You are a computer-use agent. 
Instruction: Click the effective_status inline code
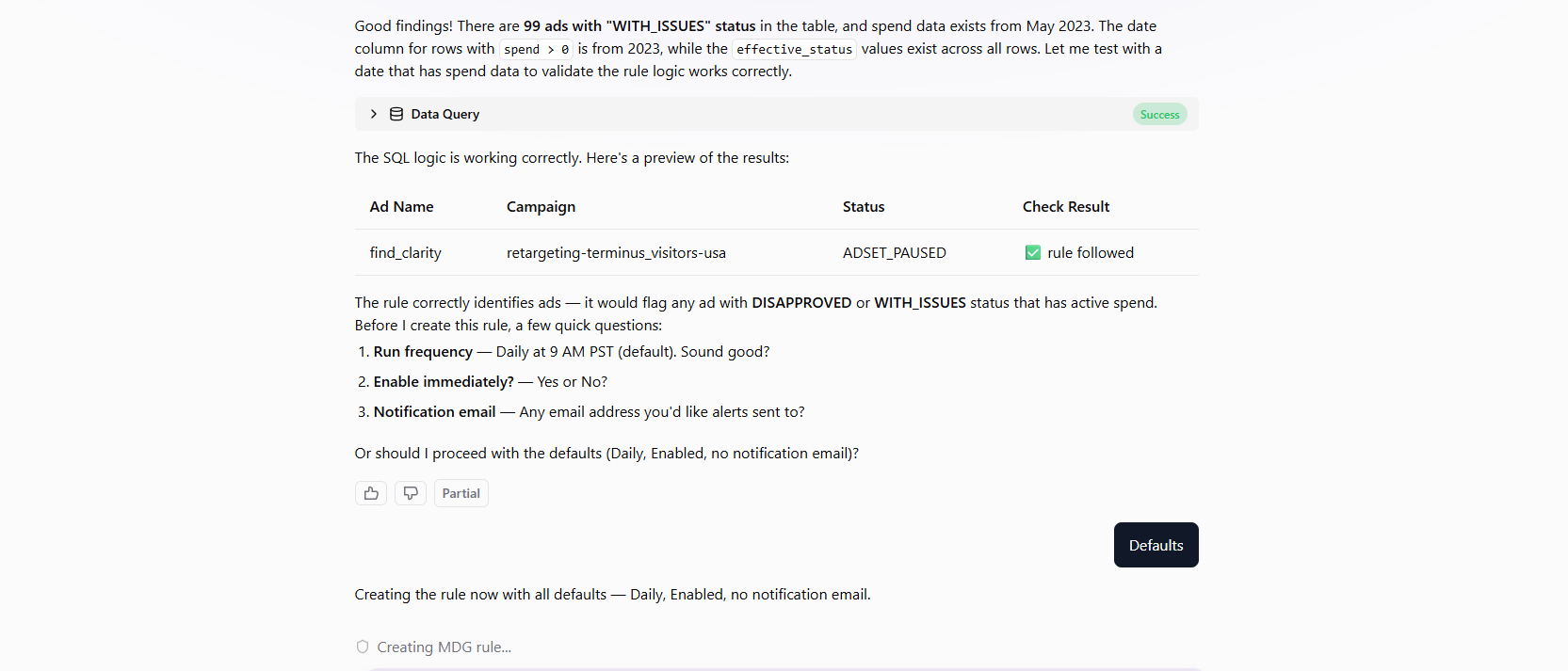794,49
